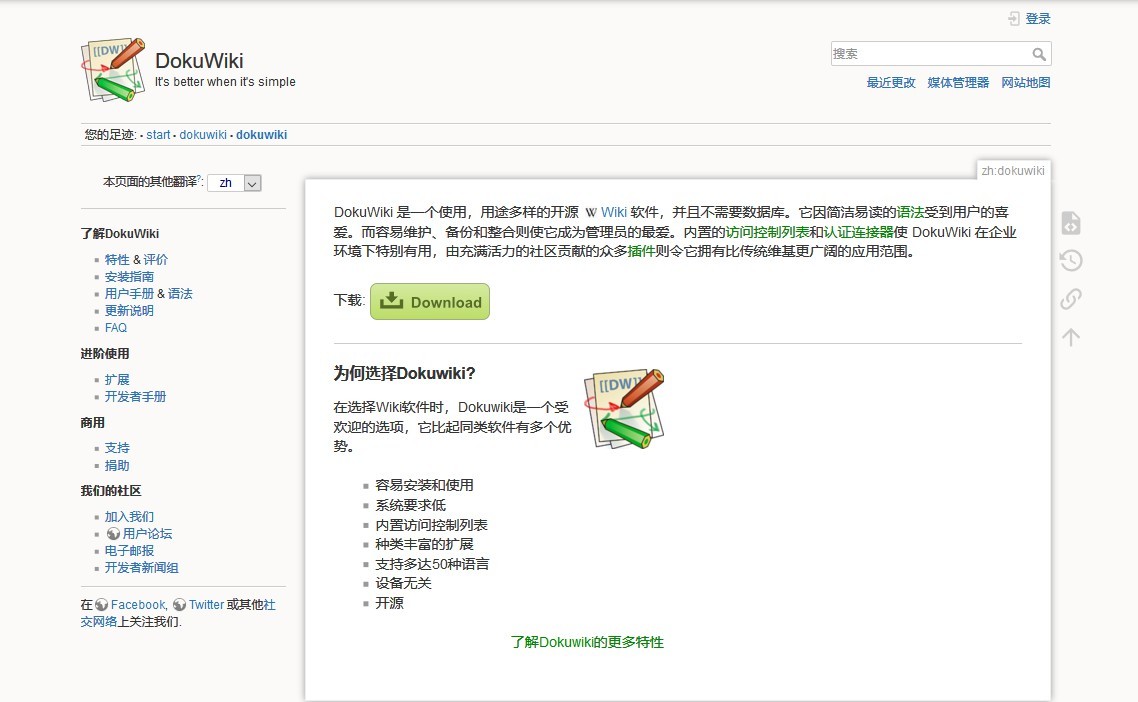Open the Wiki Wikipedia link in article

[x=613, y=213]
